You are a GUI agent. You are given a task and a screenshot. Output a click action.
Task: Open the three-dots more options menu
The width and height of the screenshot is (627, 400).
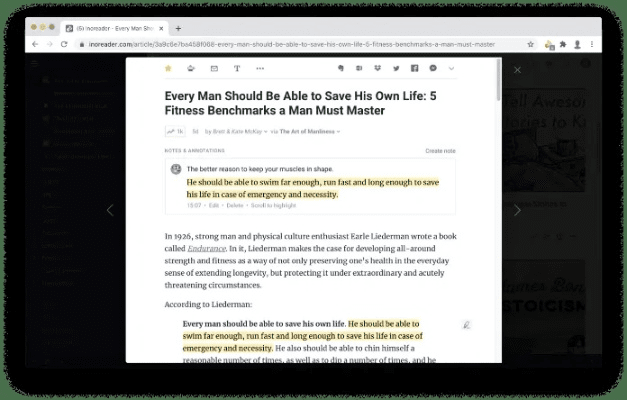click(260, 69)
